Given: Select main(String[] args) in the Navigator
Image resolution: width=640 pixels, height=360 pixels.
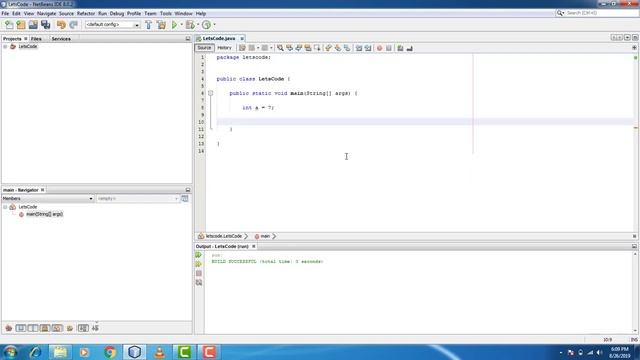Looking at the screenshot, I should (x=44, y=214).
